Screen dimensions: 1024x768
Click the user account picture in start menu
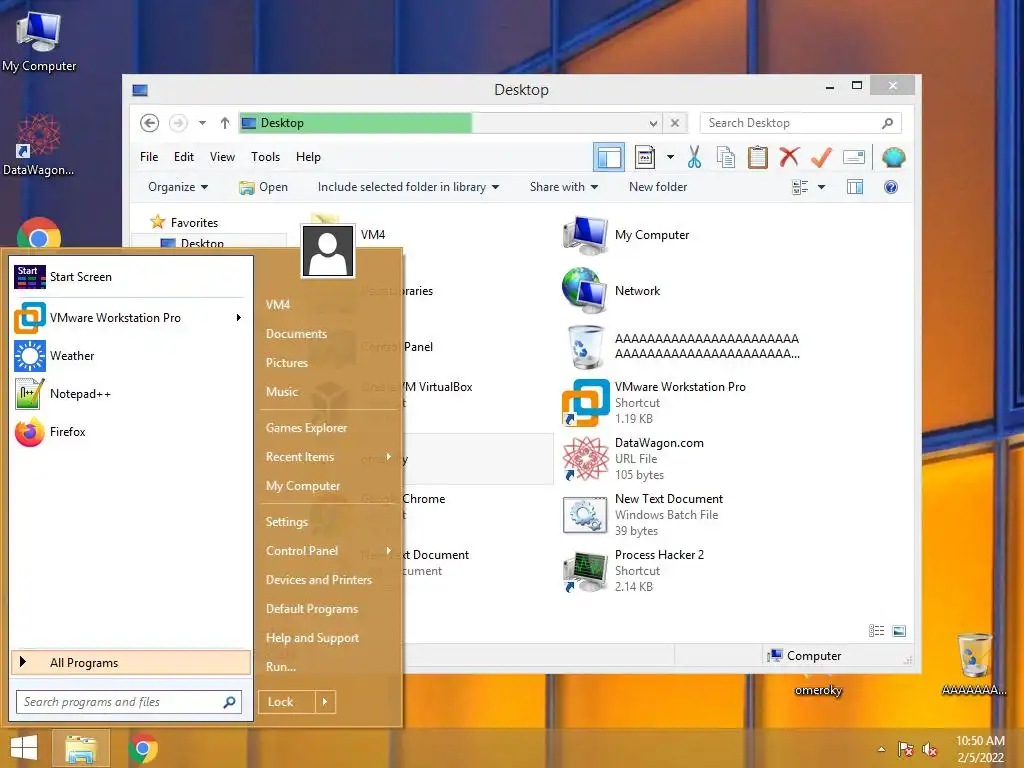[x=328, y=251]
